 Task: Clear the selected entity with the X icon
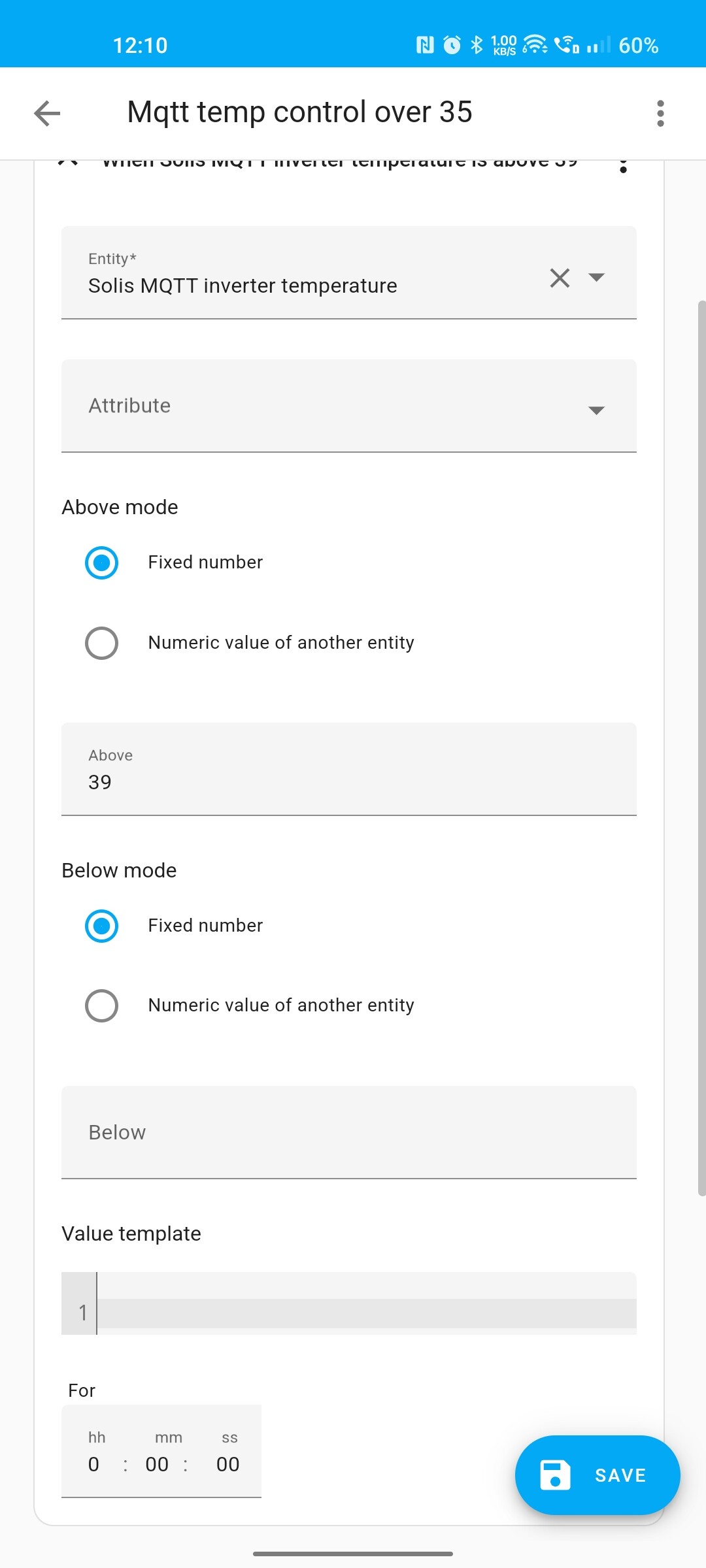559,279
